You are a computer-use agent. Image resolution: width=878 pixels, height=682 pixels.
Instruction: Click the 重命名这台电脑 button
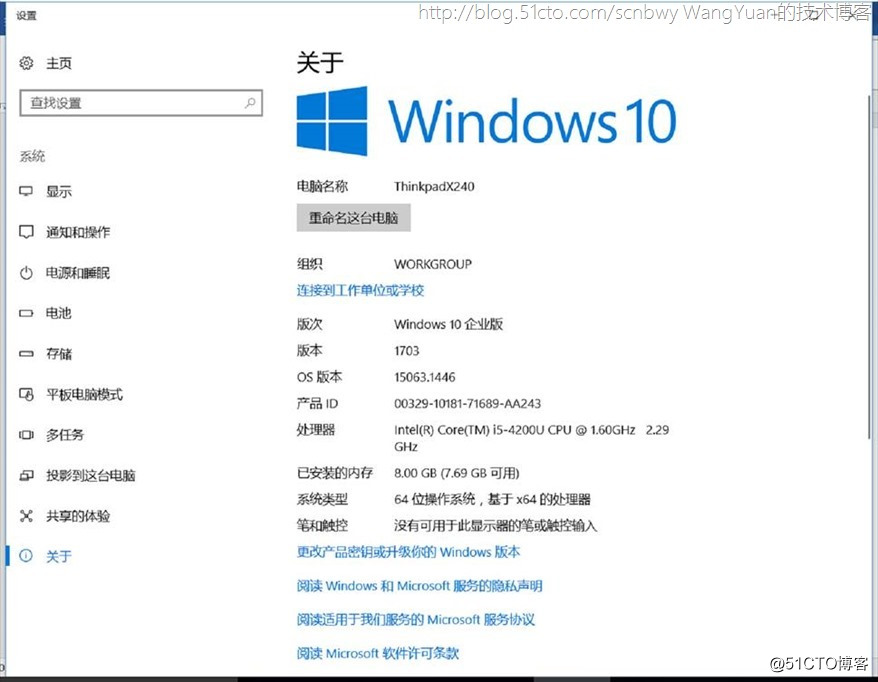coord(353,218)
